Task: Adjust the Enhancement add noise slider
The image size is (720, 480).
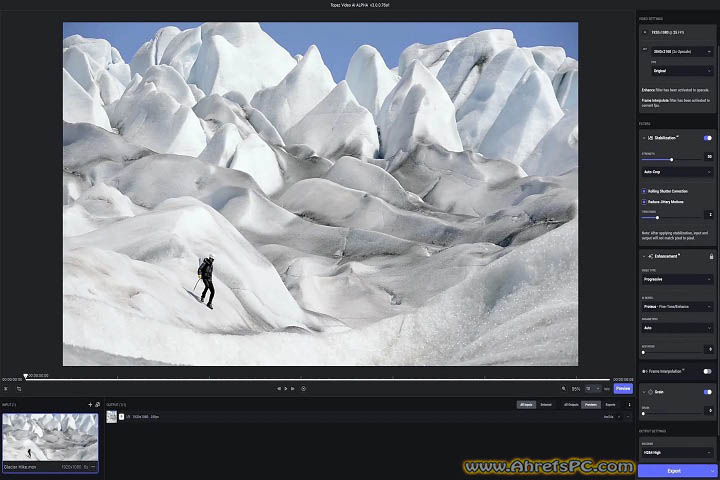Action: 644,352
